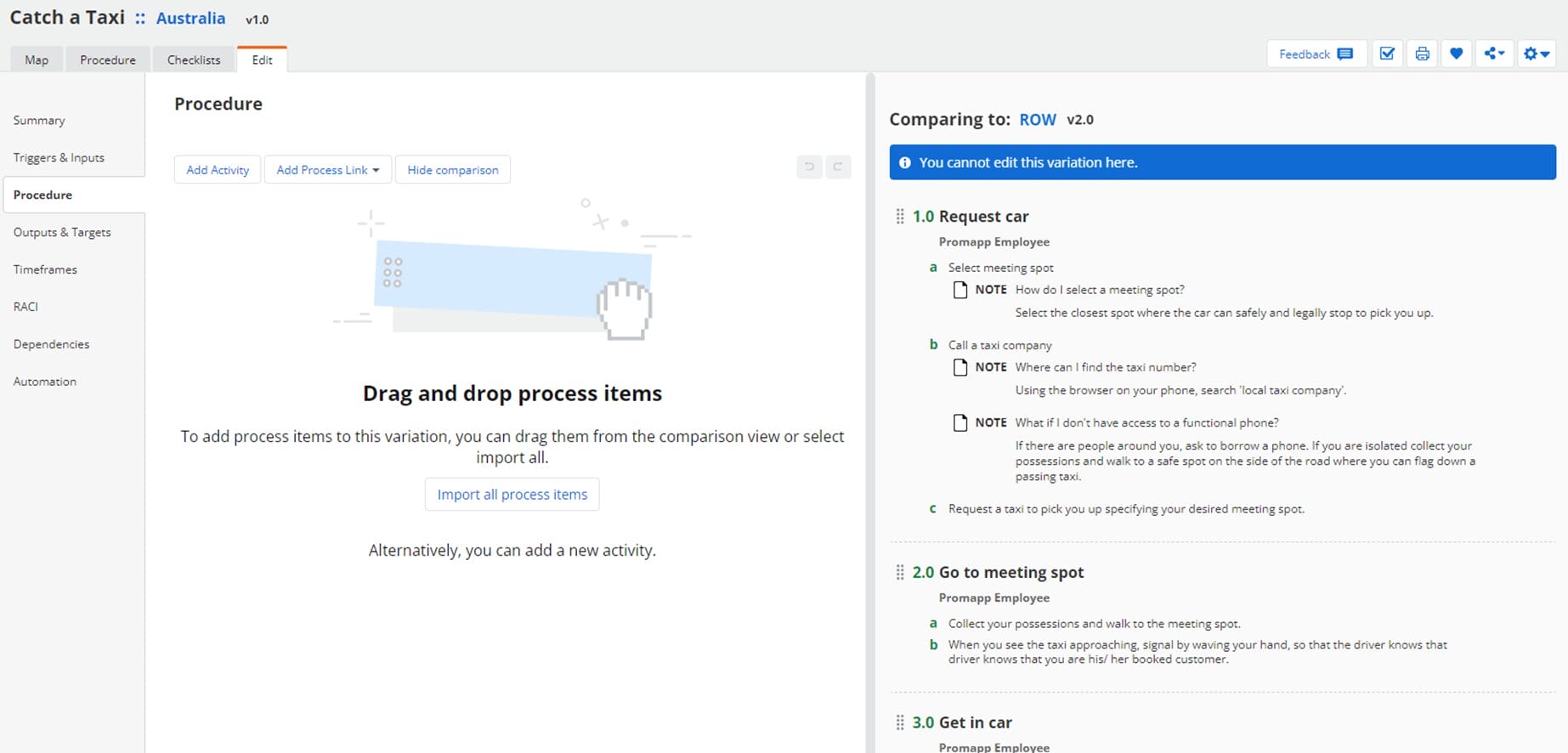Expand the Add Process Link dropdown
The width and height of the screenshot is (1568, 753).
(327, 170)
